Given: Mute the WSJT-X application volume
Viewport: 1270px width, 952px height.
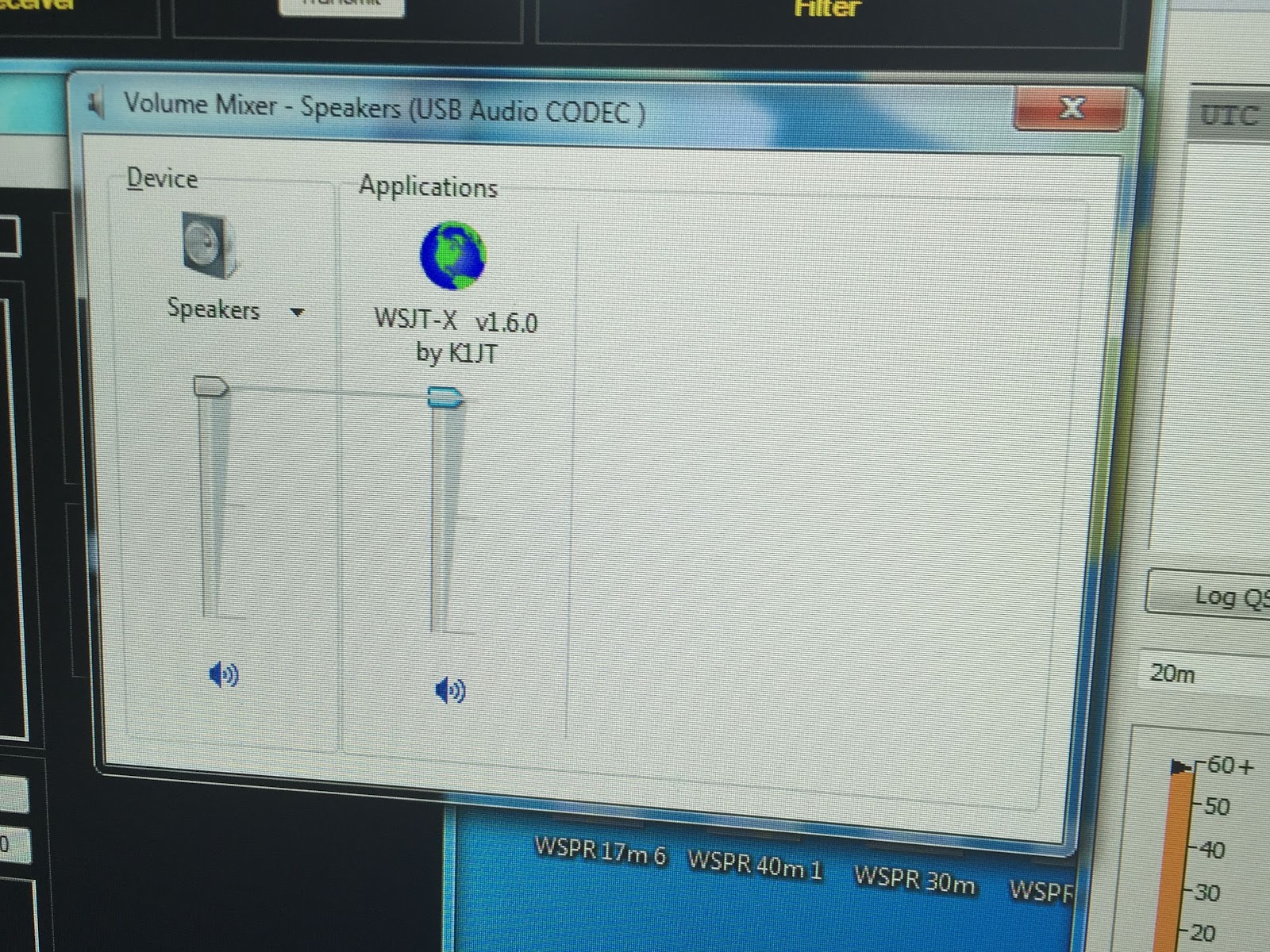Looking at the screenshot, I should 450,691.
